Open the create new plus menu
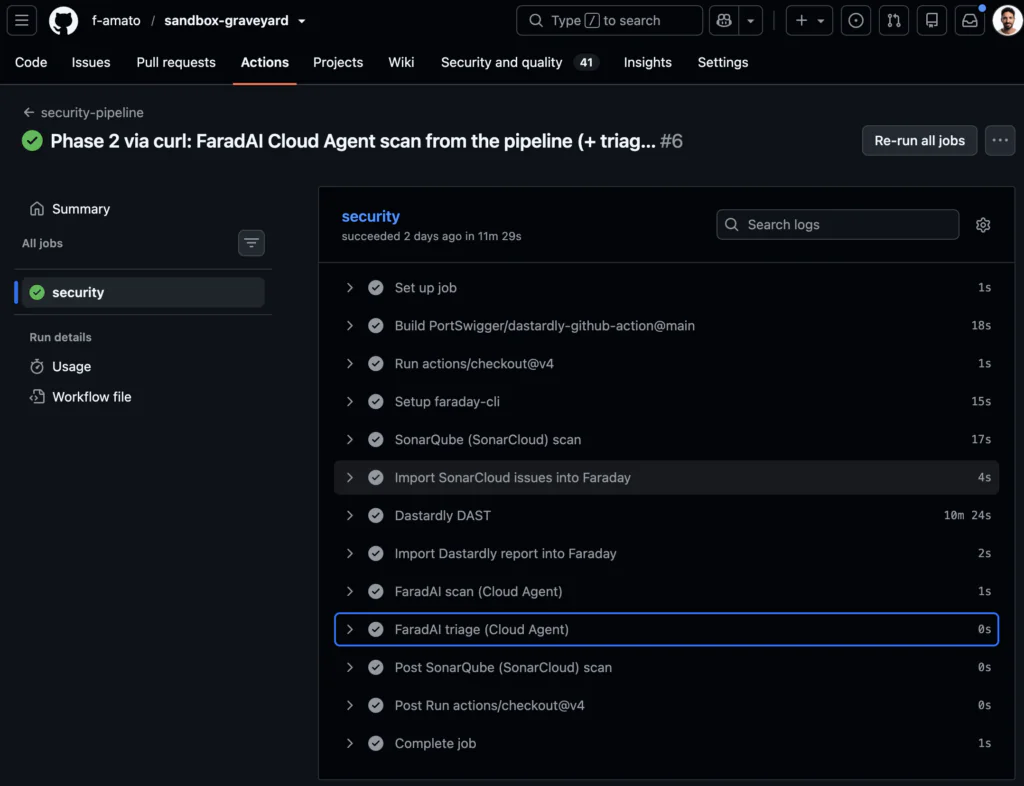This screenshot has width=1024, height=786. tap(809, 21)
